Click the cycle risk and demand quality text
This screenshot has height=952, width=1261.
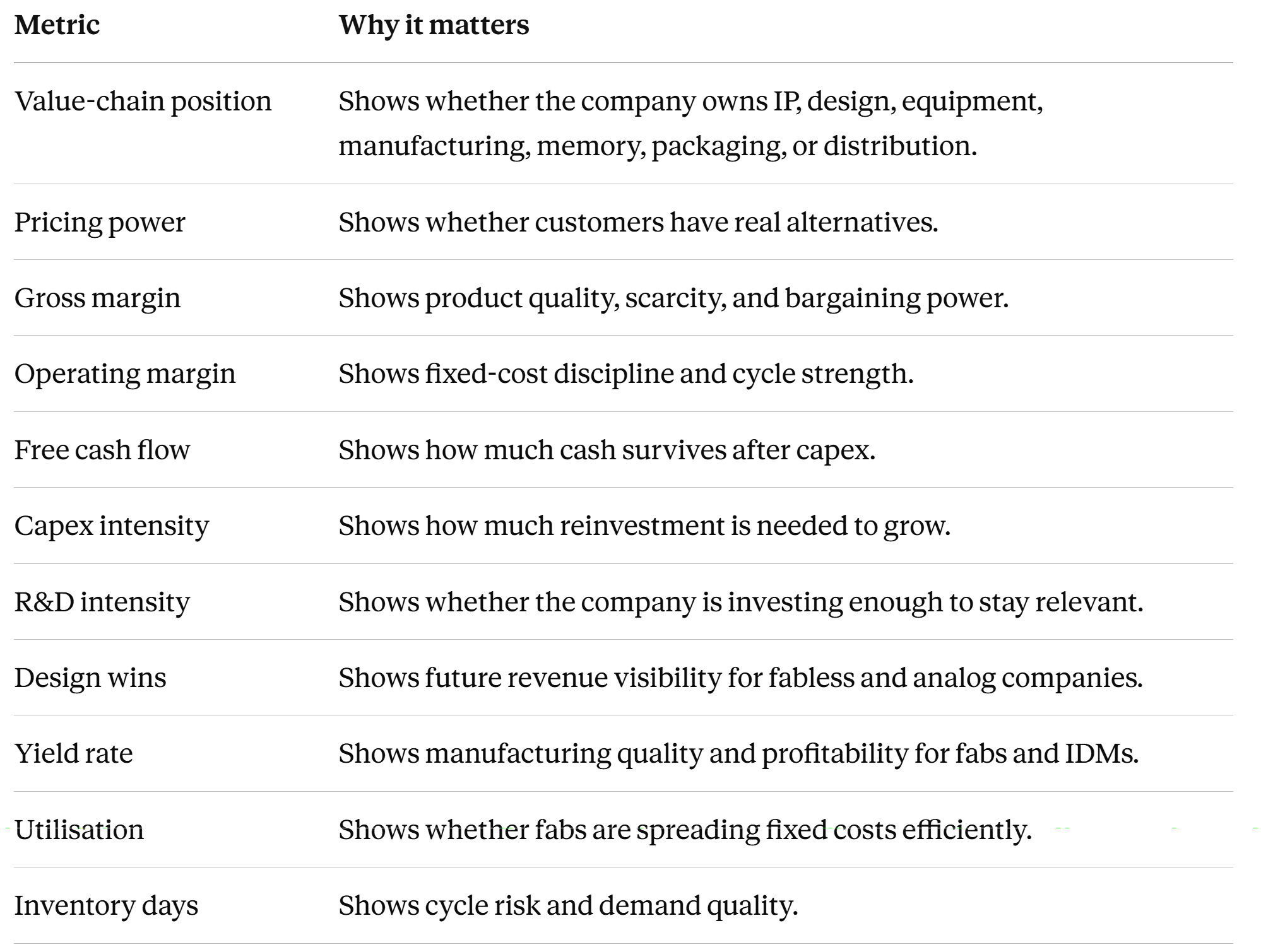(x=568, y=905)
